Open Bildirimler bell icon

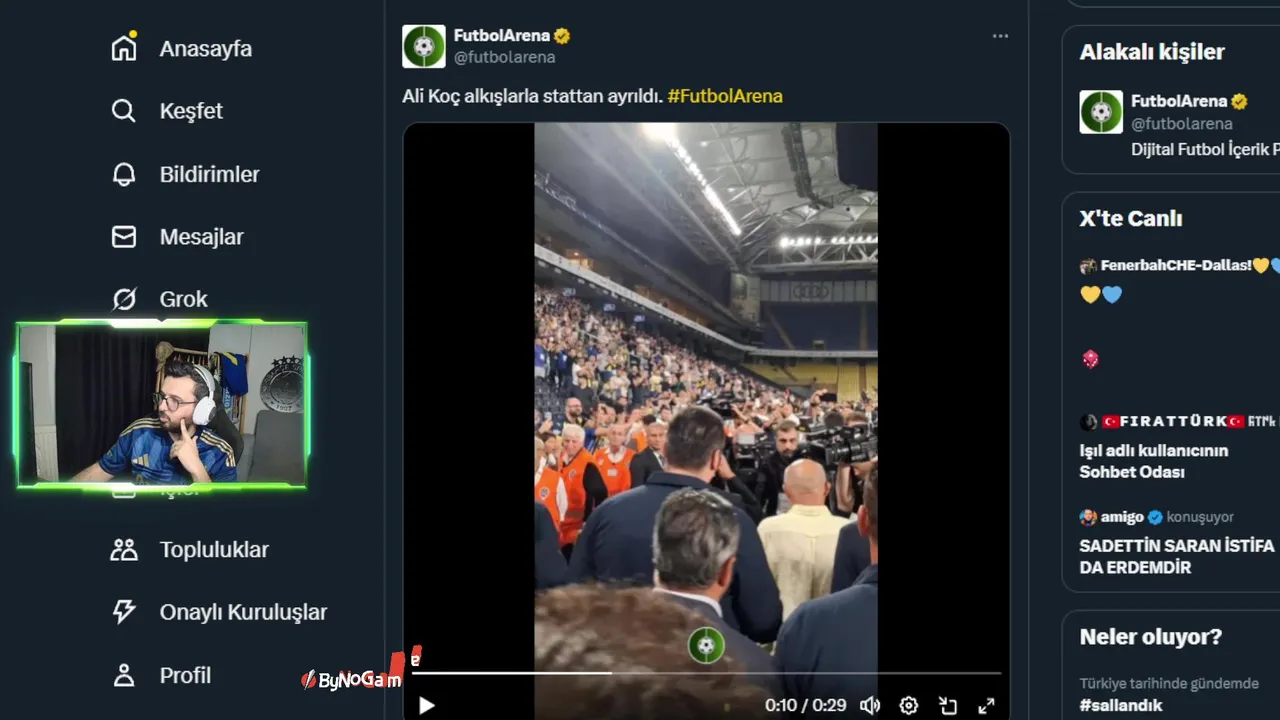[x=124, y=174]
